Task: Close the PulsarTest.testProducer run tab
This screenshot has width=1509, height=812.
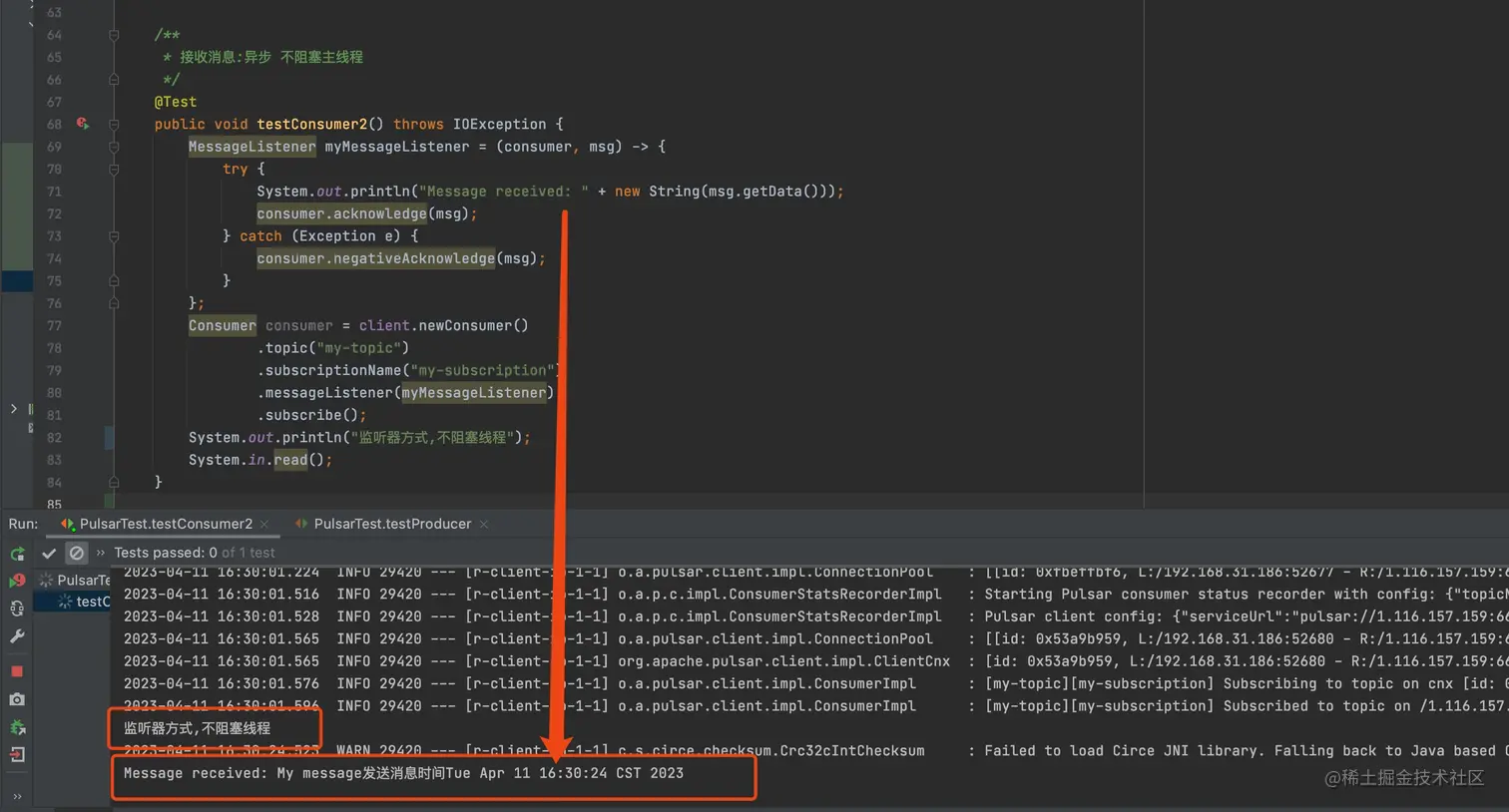Action: pyautogui.click(x=484, y=525)
